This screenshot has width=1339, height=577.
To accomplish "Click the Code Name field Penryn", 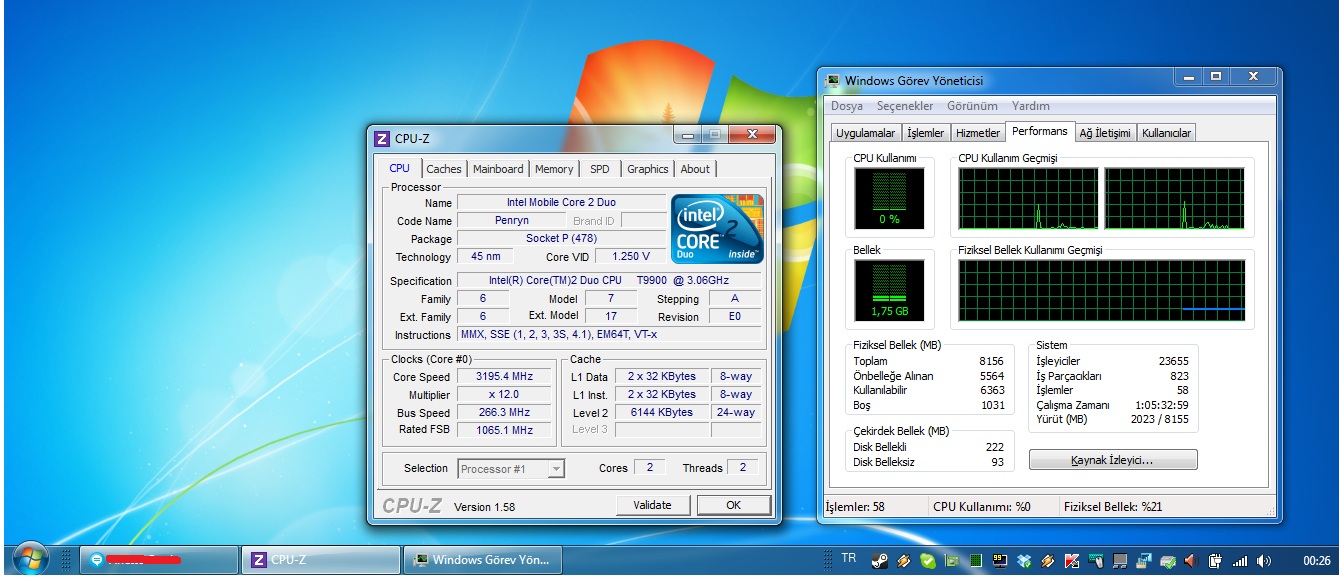I will click(x=511, y=221).
